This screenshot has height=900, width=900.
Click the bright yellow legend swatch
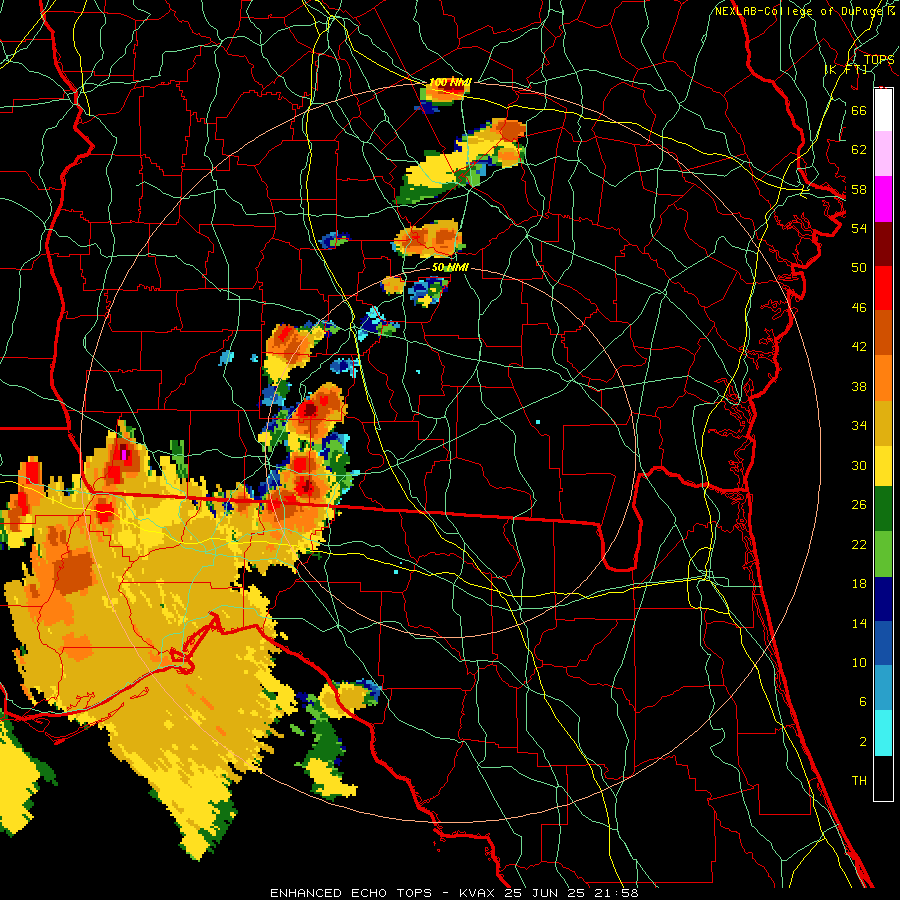(883, 465)
